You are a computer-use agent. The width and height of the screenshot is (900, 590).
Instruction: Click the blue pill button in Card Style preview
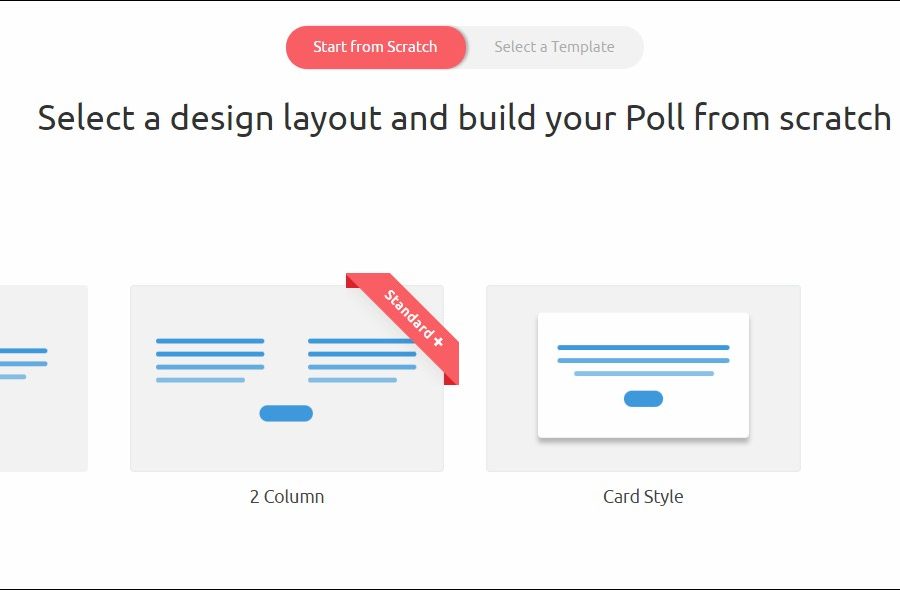click(643, 399)
